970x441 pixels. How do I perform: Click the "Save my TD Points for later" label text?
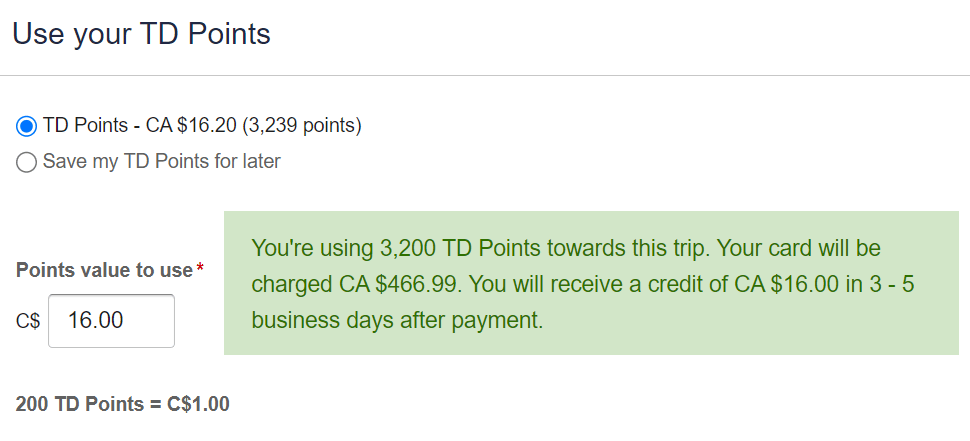(162, 162)
